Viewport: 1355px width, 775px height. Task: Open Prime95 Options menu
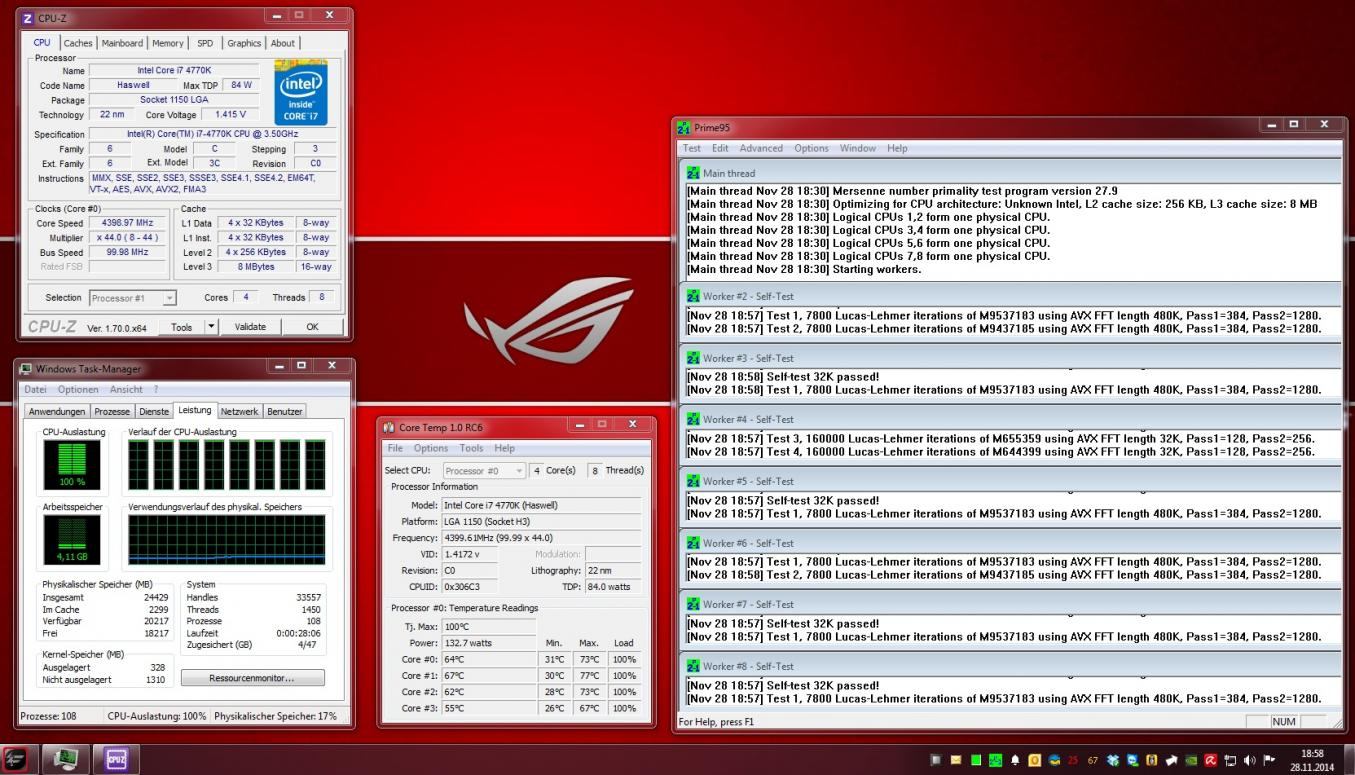tap(811, 148)
